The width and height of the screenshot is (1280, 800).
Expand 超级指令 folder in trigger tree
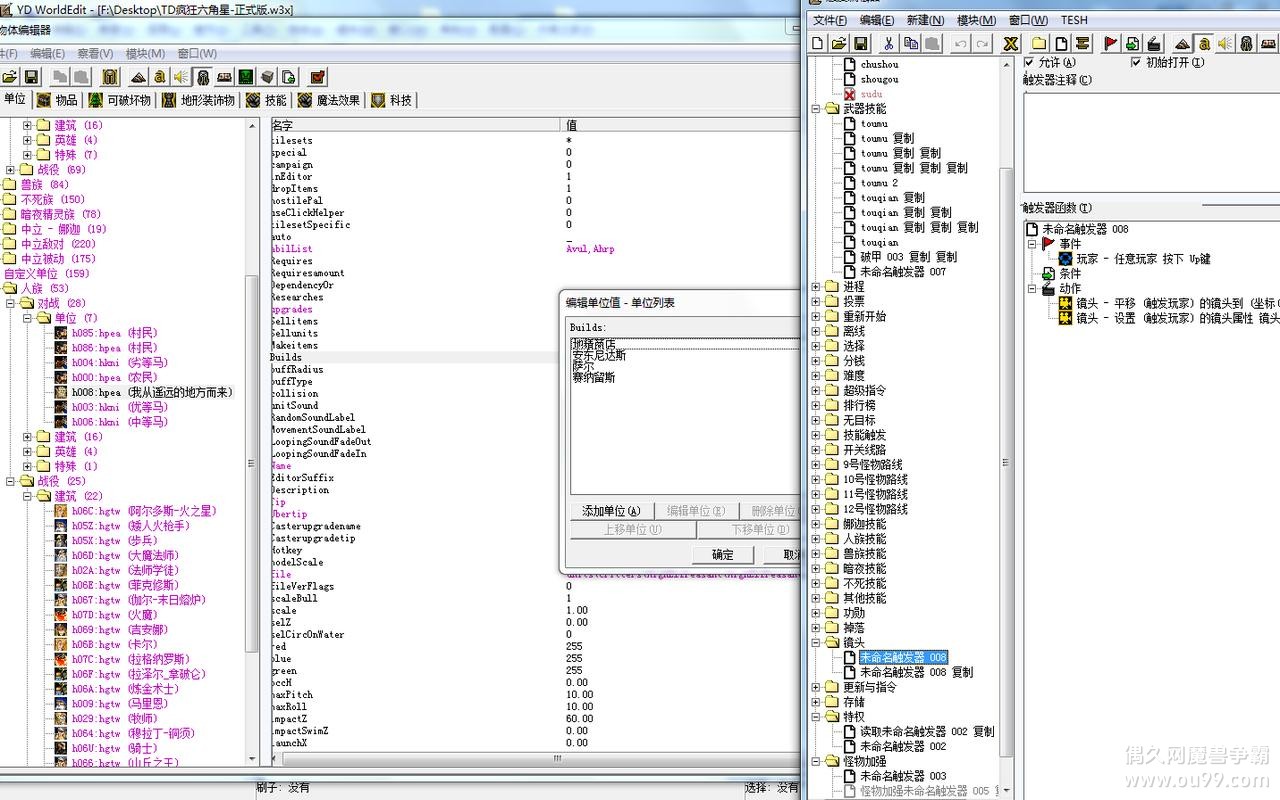(816, 391)
